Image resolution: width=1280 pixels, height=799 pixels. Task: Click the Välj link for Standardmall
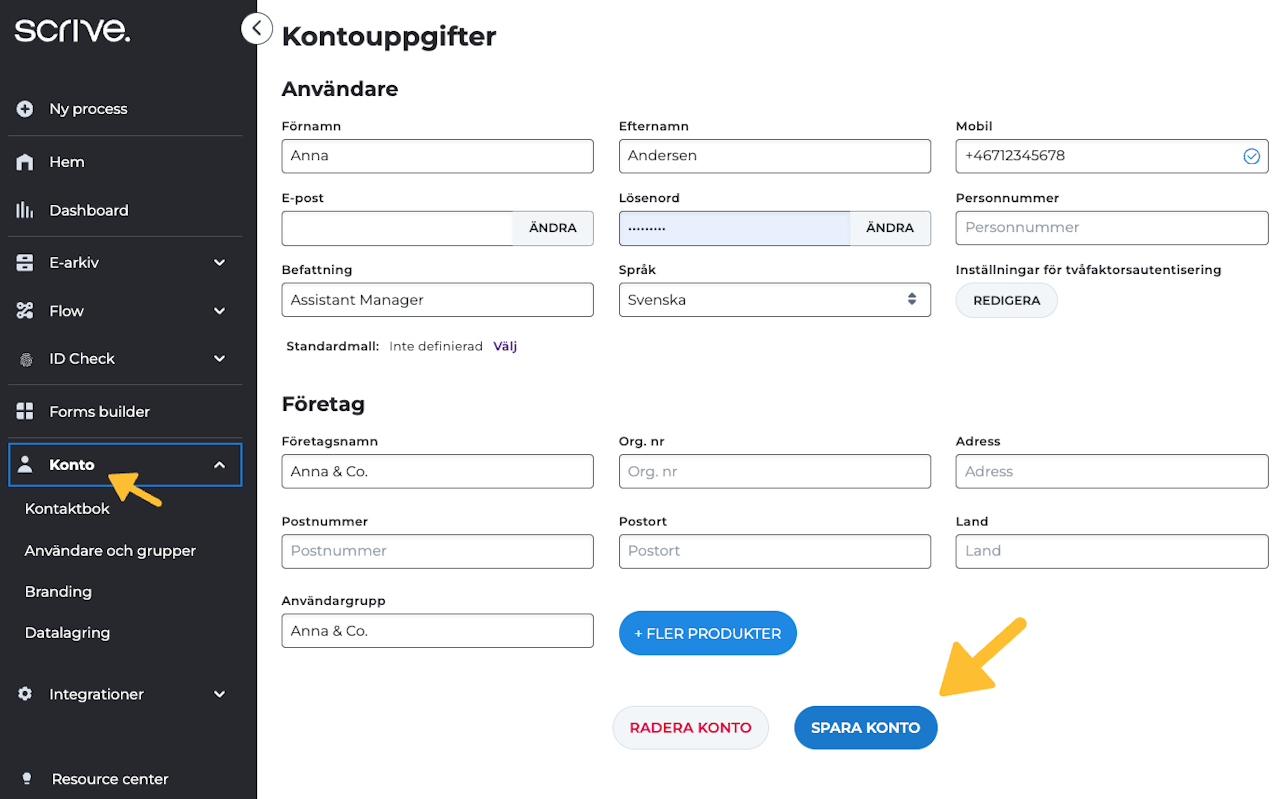pos(505,346)
